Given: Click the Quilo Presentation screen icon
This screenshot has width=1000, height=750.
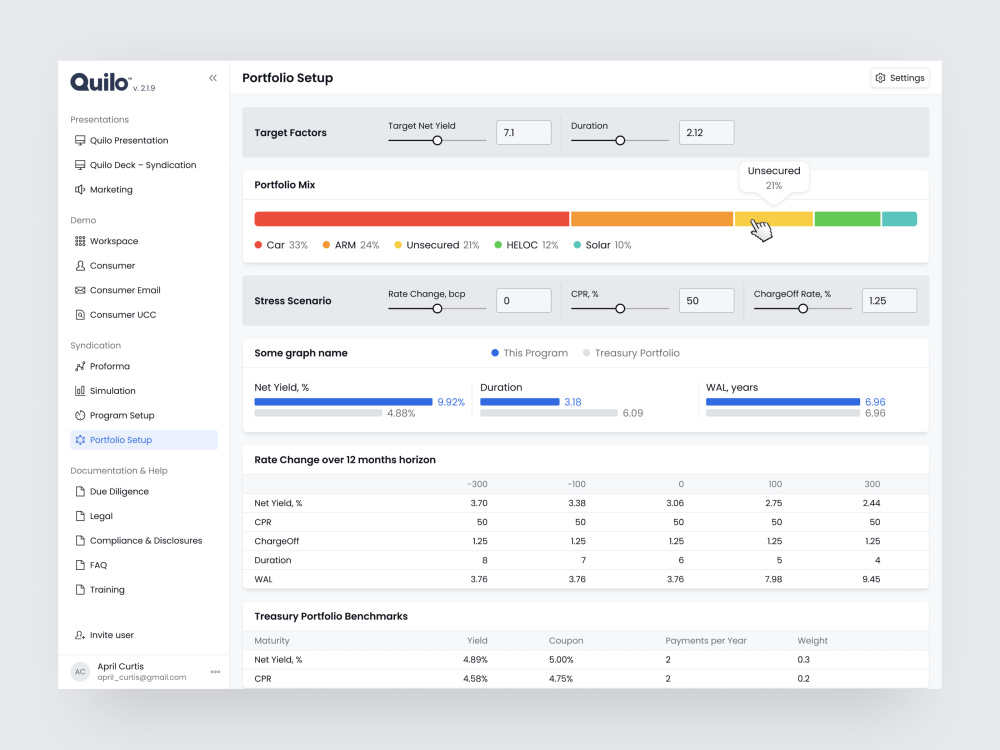Looking at the screenshot, I should point(80,140).
